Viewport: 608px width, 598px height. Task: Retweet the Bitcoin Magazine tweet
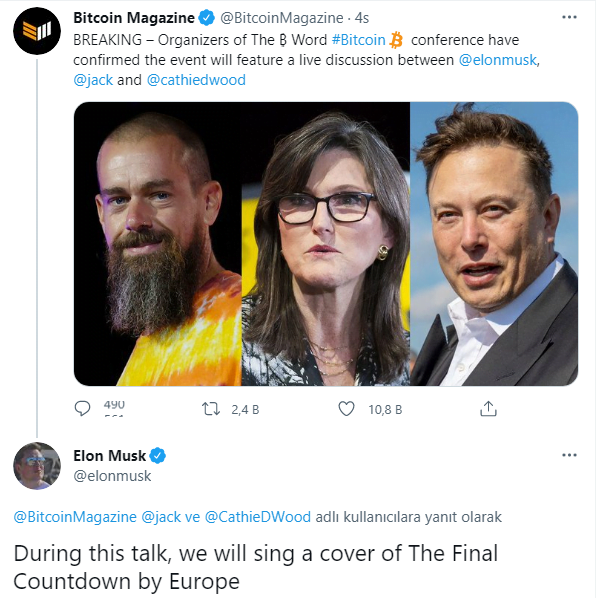click(211, 408)
